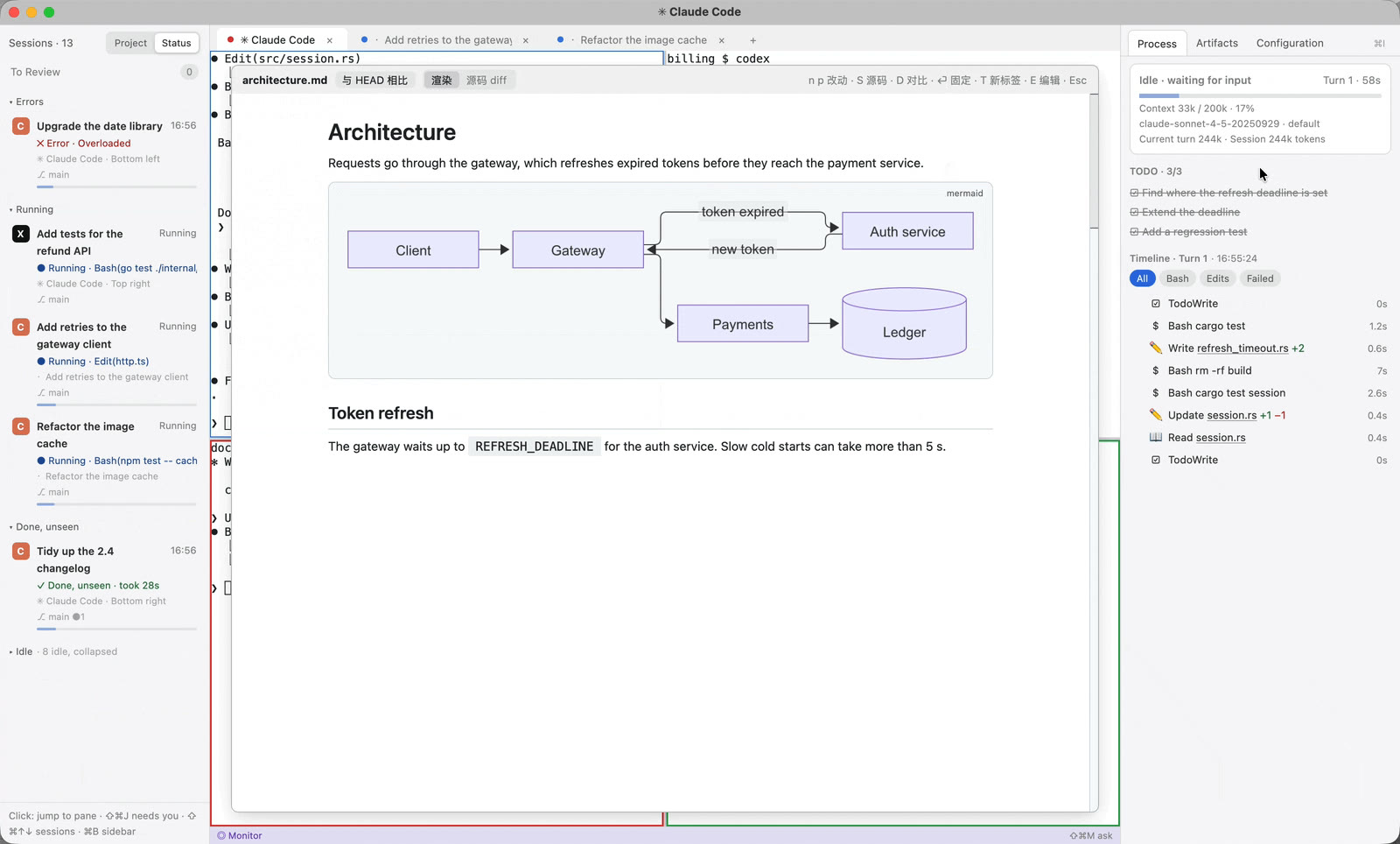Click the C icon beside Tidy up the 2.4 changelog
Screen dimensions: 1400x844
[x=21, y=551]
